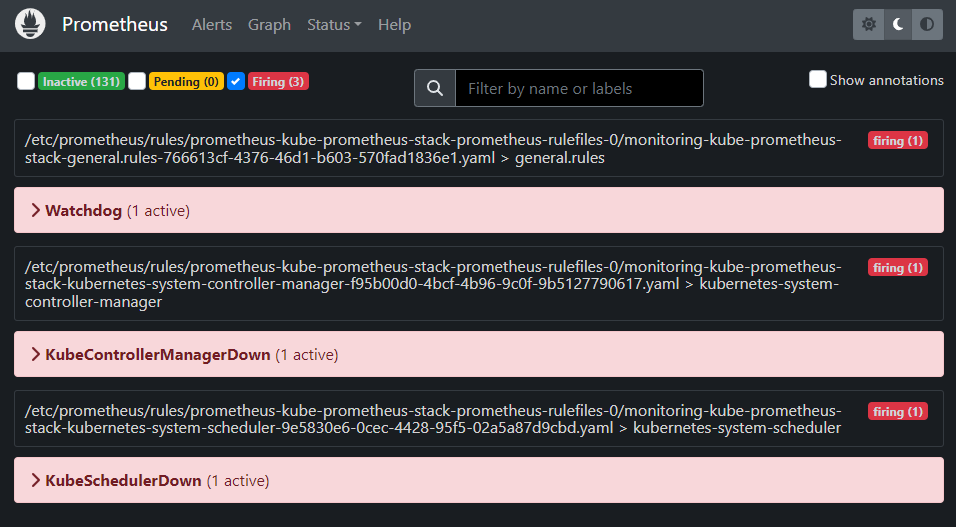
Task: Click the Prometheus torch logo icon
Action: [30, 24]
